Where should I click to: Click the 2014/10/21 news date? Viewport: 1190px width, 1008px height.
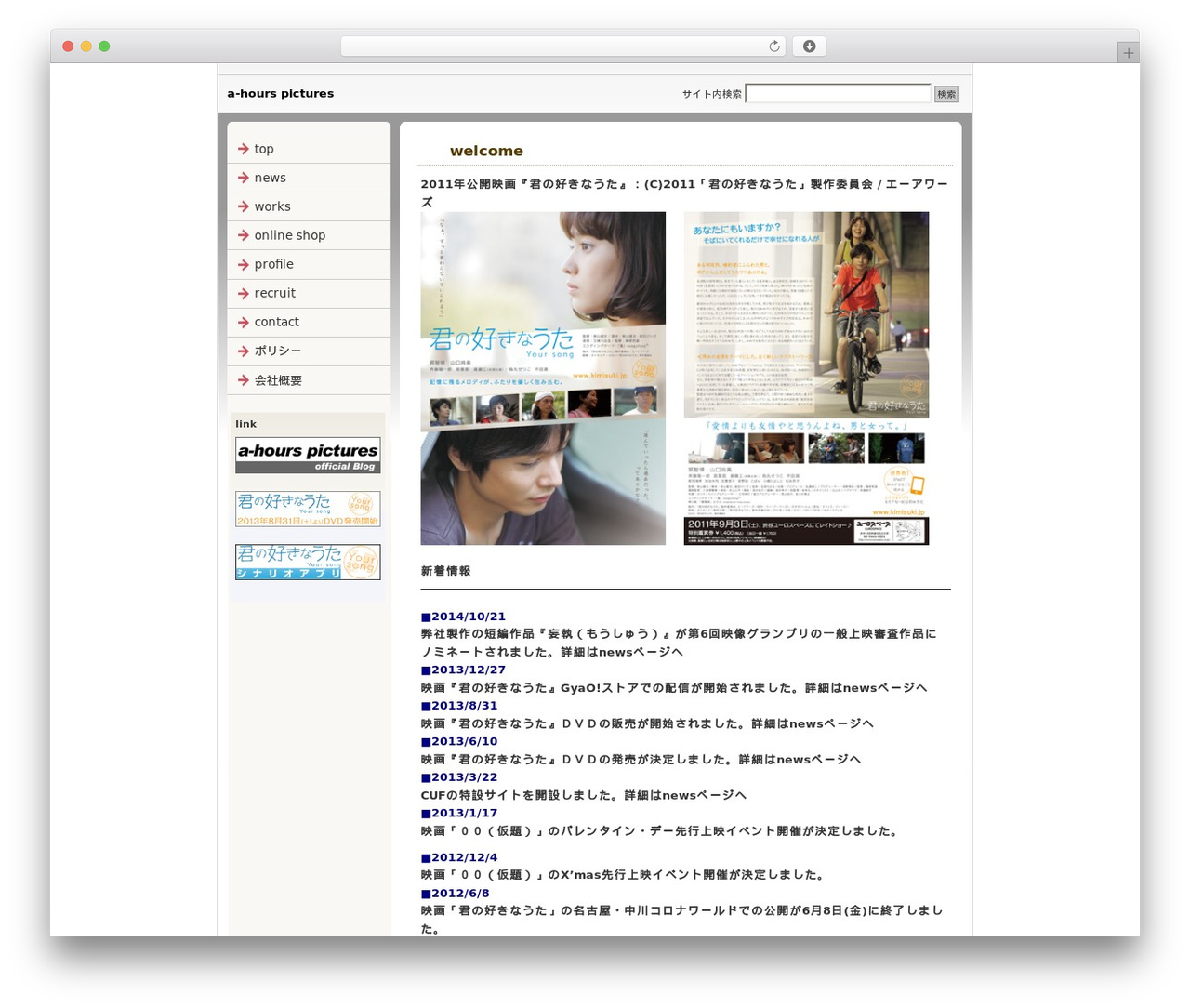coord(463,617)
